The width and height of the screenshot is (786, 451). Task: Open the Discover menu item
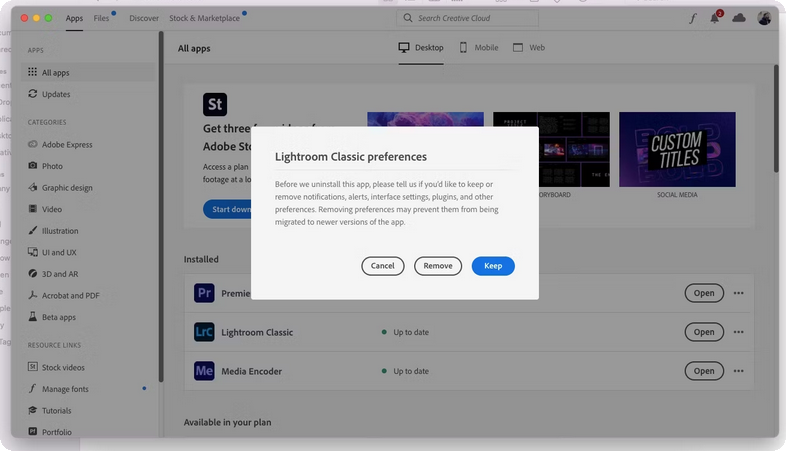click(144, 18)
